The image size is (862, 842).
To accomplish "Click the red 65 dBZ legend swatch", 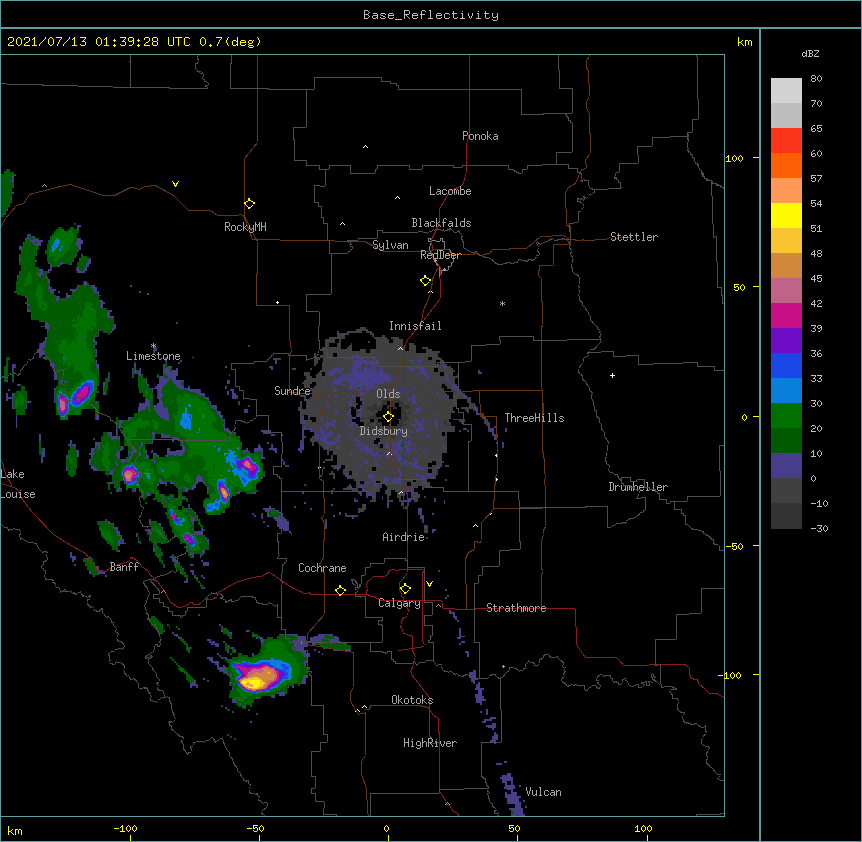I will point(786,140).
